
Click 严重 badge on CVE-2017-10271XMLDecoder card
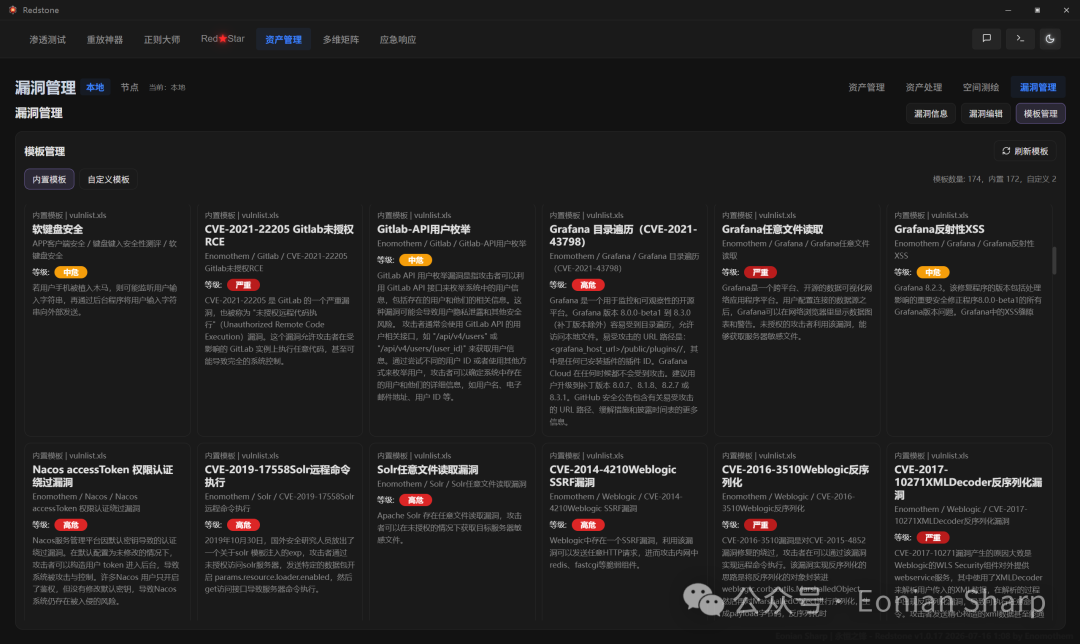click(933, 537)
